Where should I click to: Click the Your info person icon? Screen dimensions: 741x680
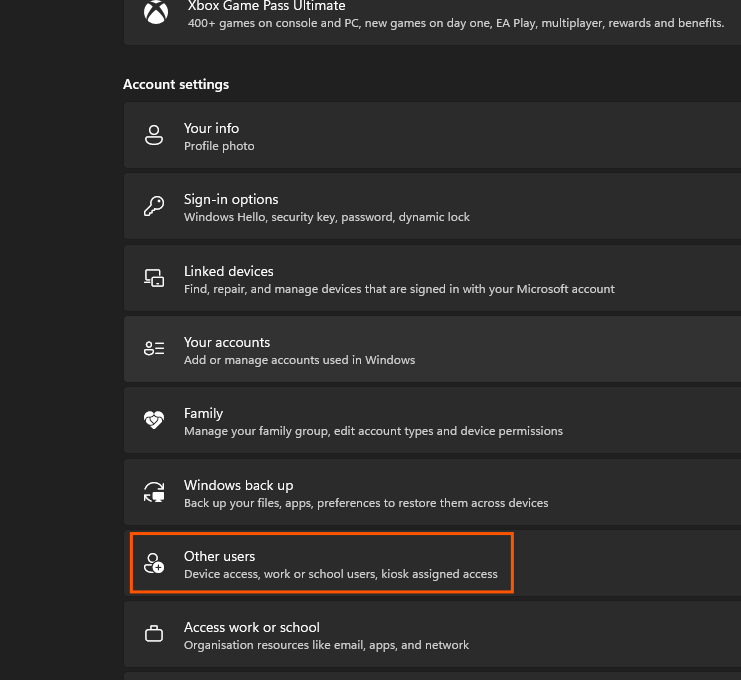pos(154,136)
